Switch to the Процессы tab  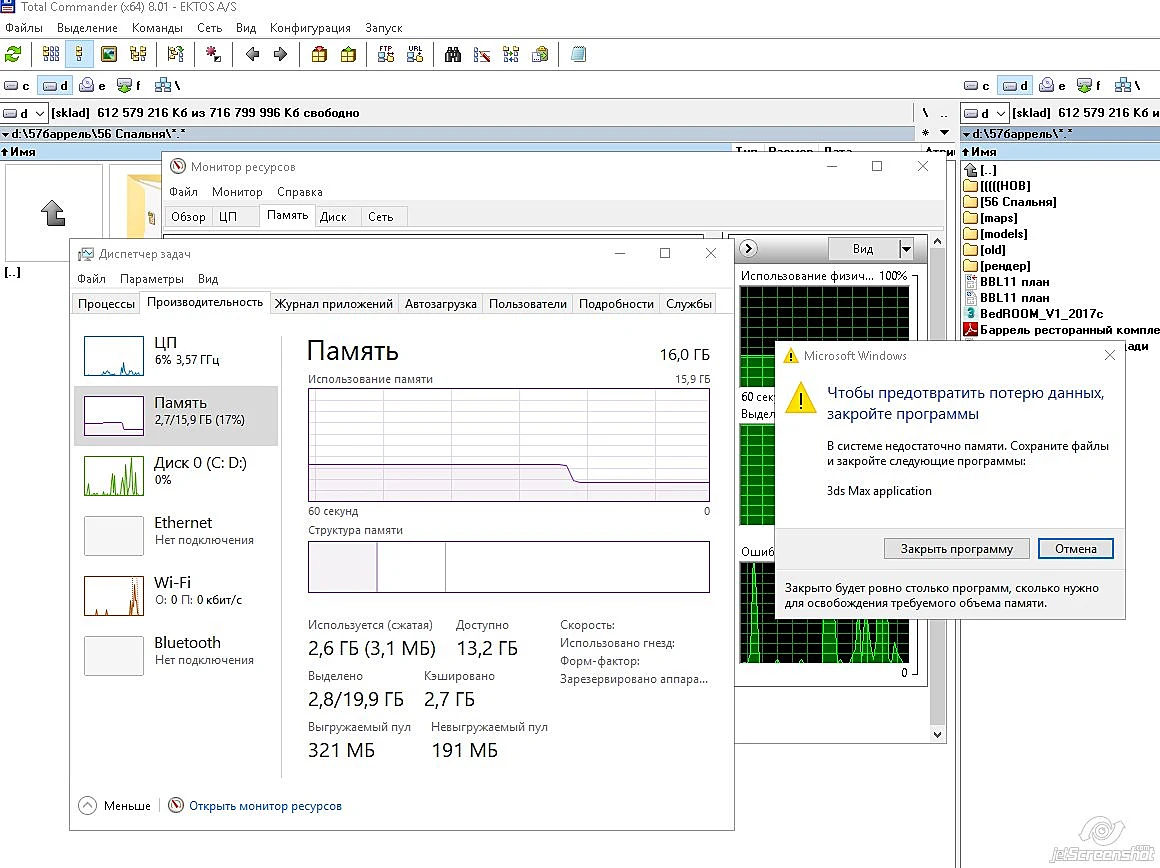point(107,303)
